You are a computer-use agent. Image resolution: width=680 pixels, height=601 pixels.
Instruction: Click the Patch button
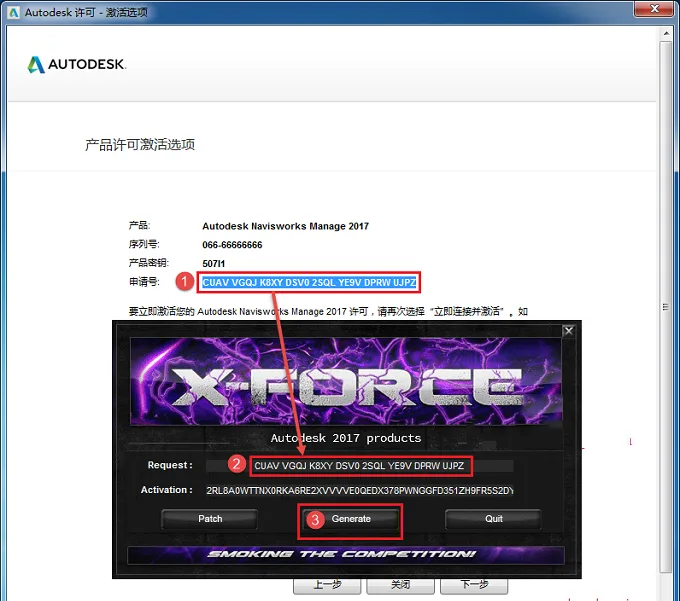tap(210, 519)
